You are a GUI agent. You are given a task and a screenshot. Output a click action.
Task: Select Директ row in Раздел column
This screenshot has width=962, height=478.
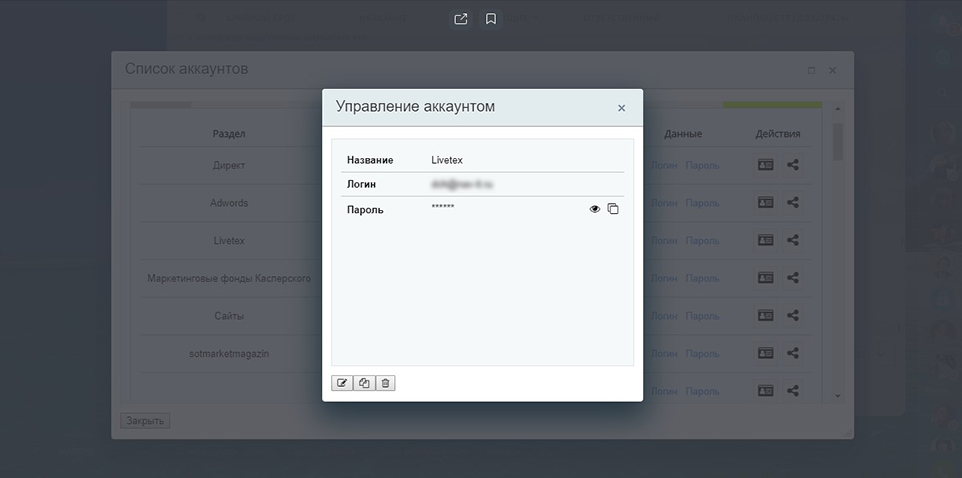pyautogui.click(x=229, y=165)
